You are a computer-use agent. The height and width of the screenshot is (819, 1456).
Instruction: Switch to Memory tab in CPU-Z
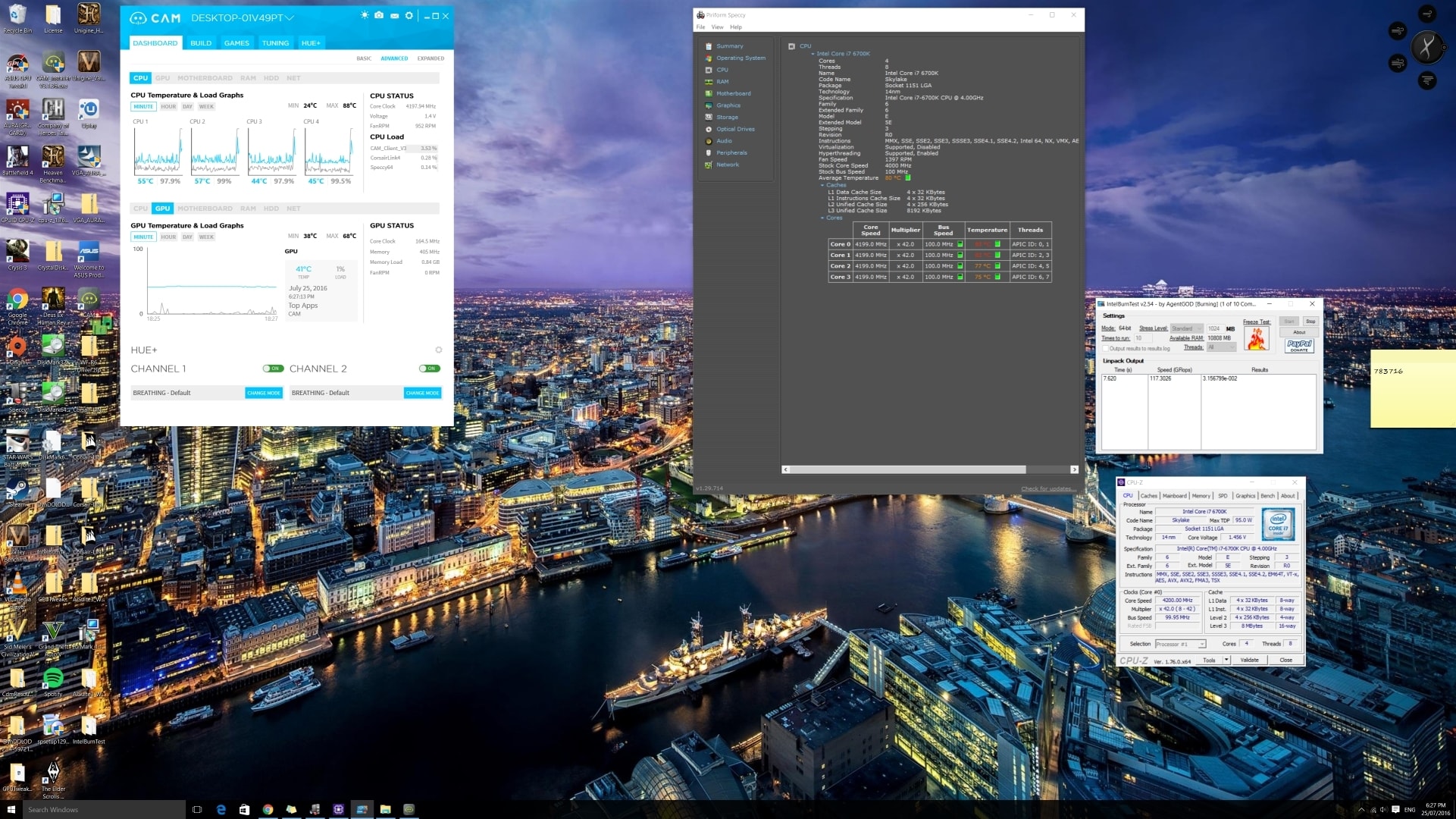click(1201, 496)
